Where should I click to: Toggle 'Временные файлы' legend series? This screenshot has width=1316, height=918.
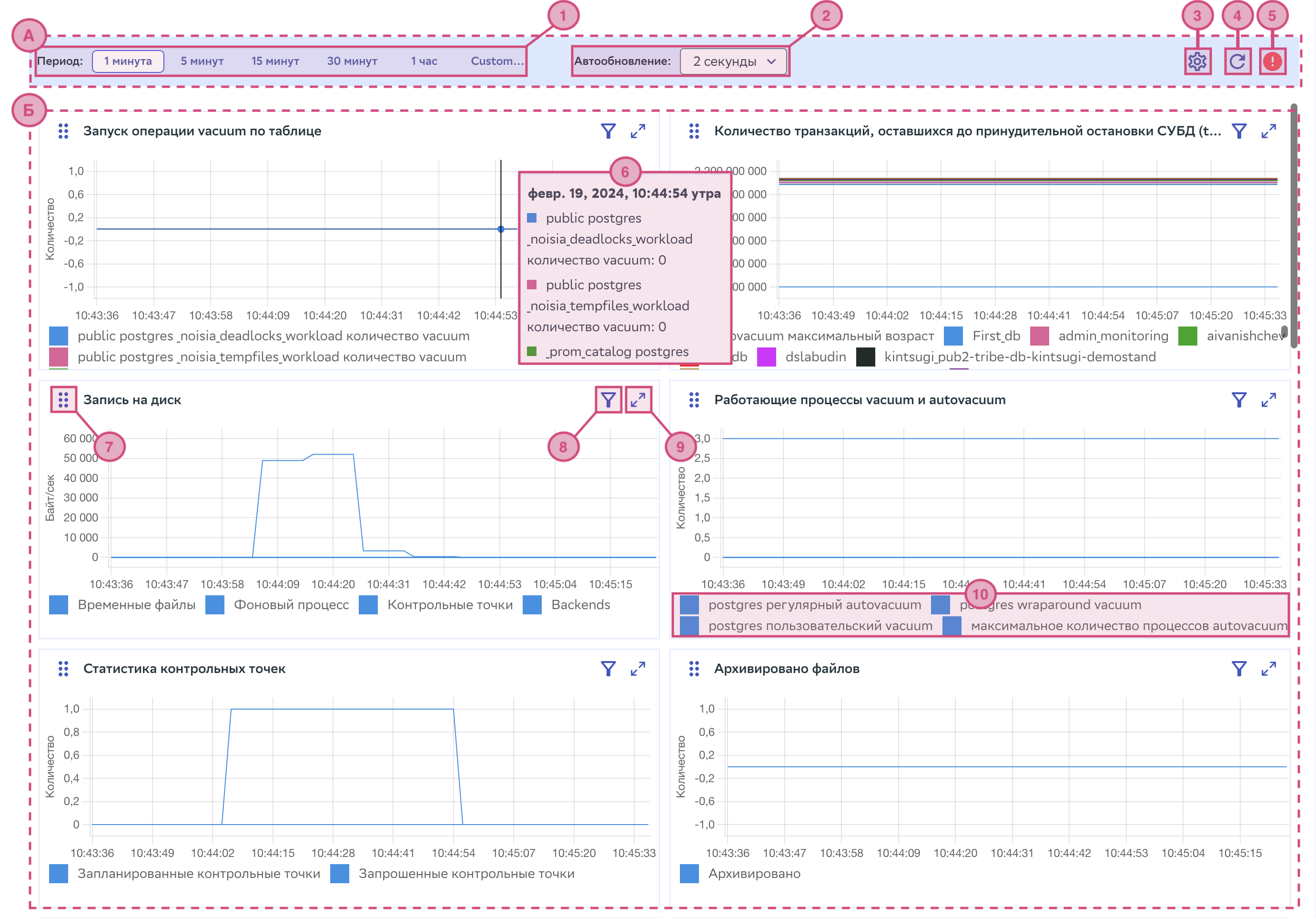(x=136, y=605)
